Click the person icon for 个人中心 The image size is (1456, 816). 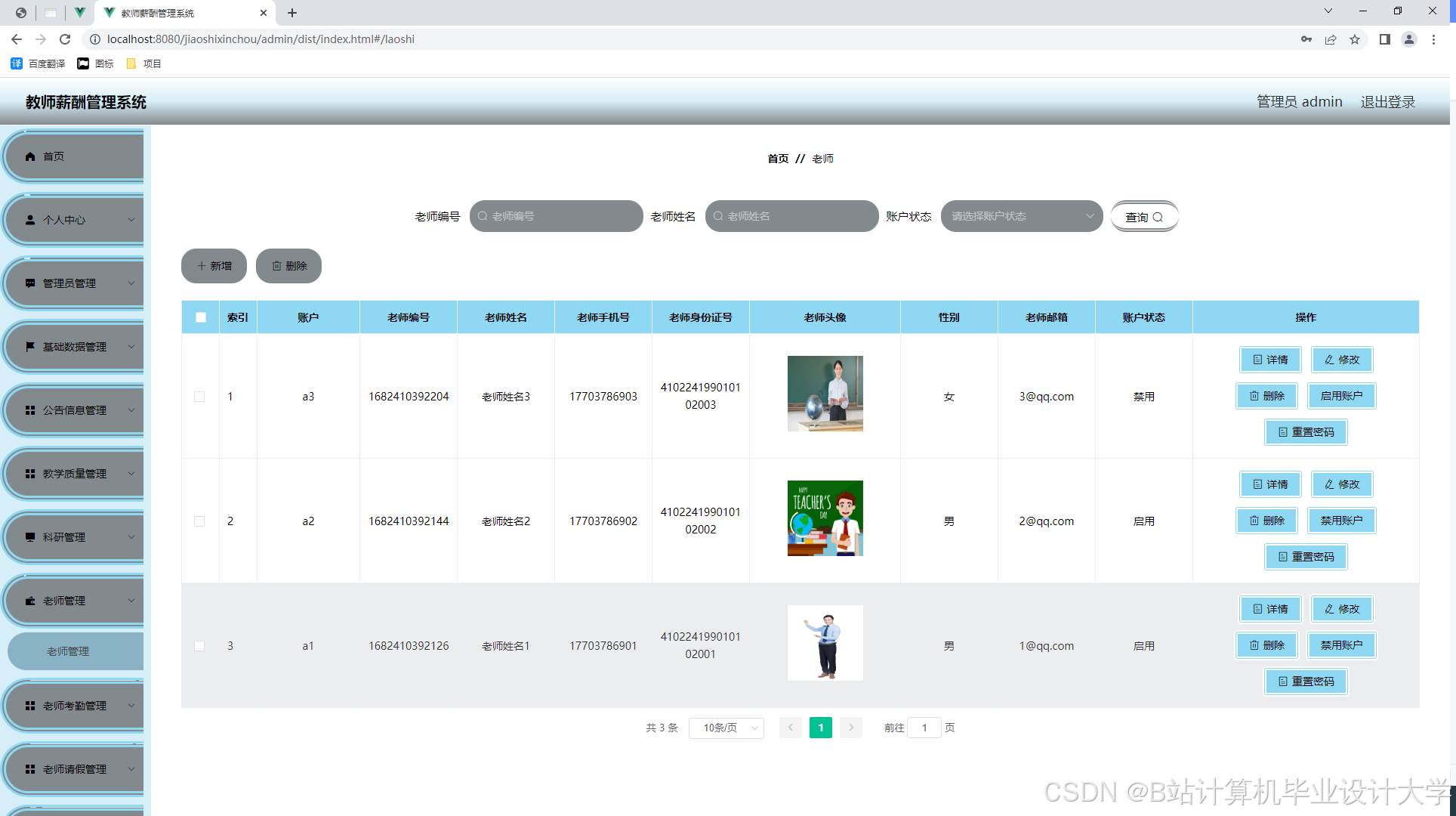tap(30, 220)
